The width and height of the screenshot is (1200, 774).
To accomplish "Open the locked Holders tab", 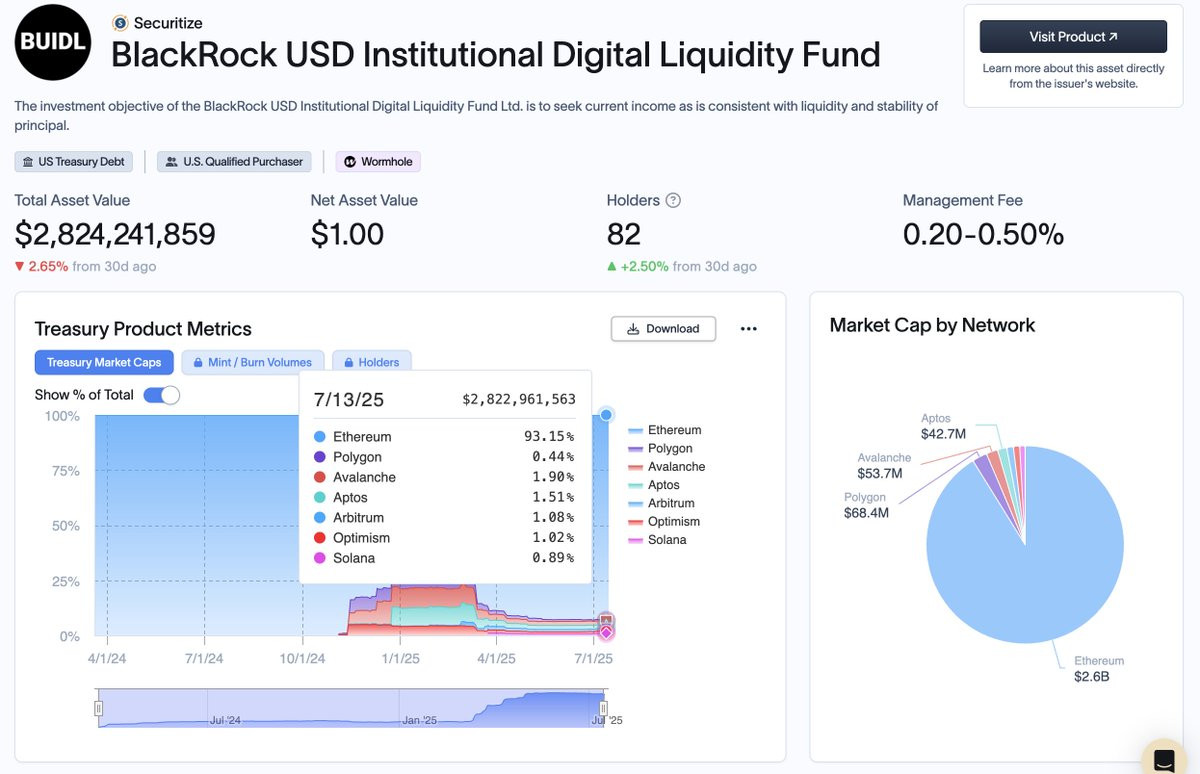I will coord(371,362).
